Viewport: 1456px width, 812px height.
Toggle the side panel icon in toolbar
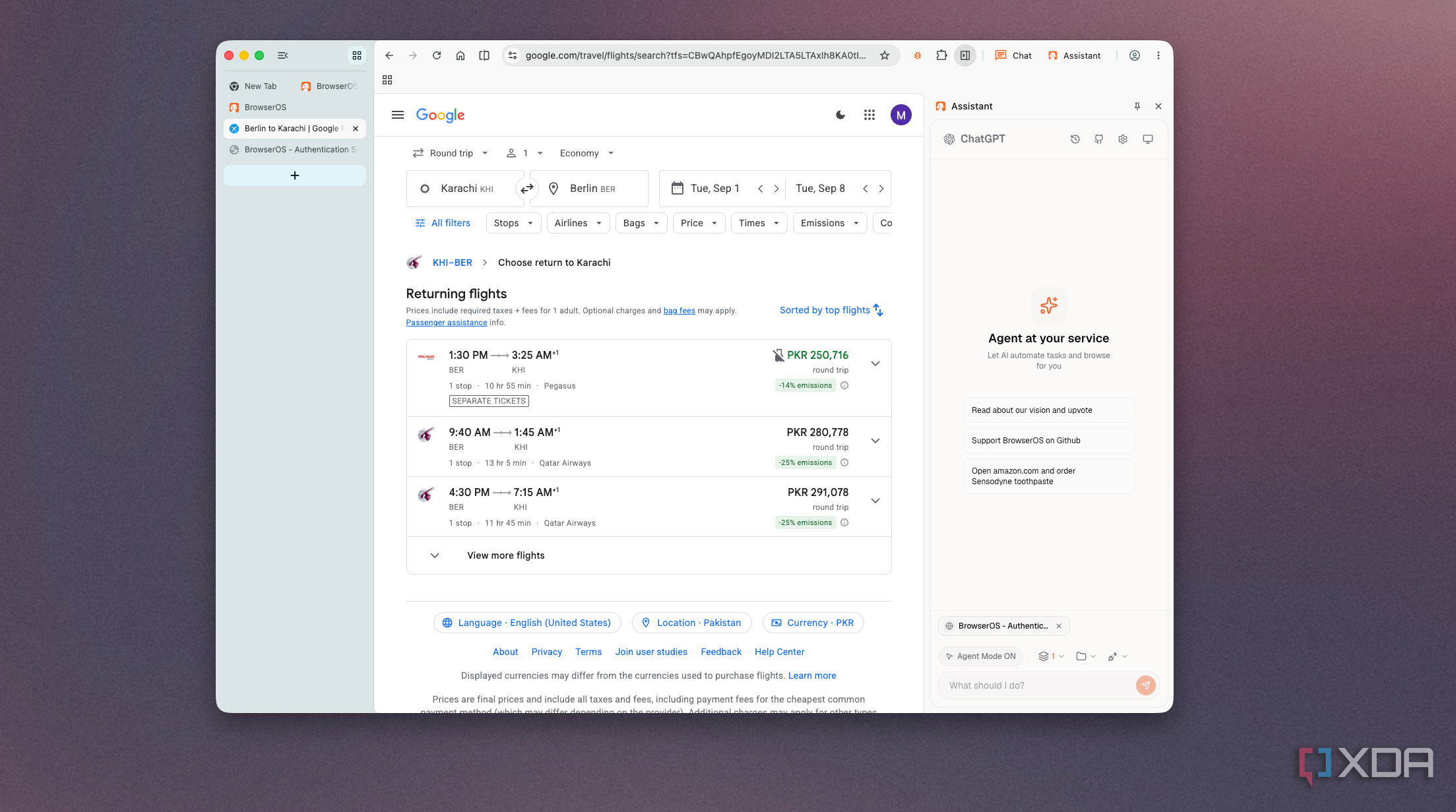(965, 55)
